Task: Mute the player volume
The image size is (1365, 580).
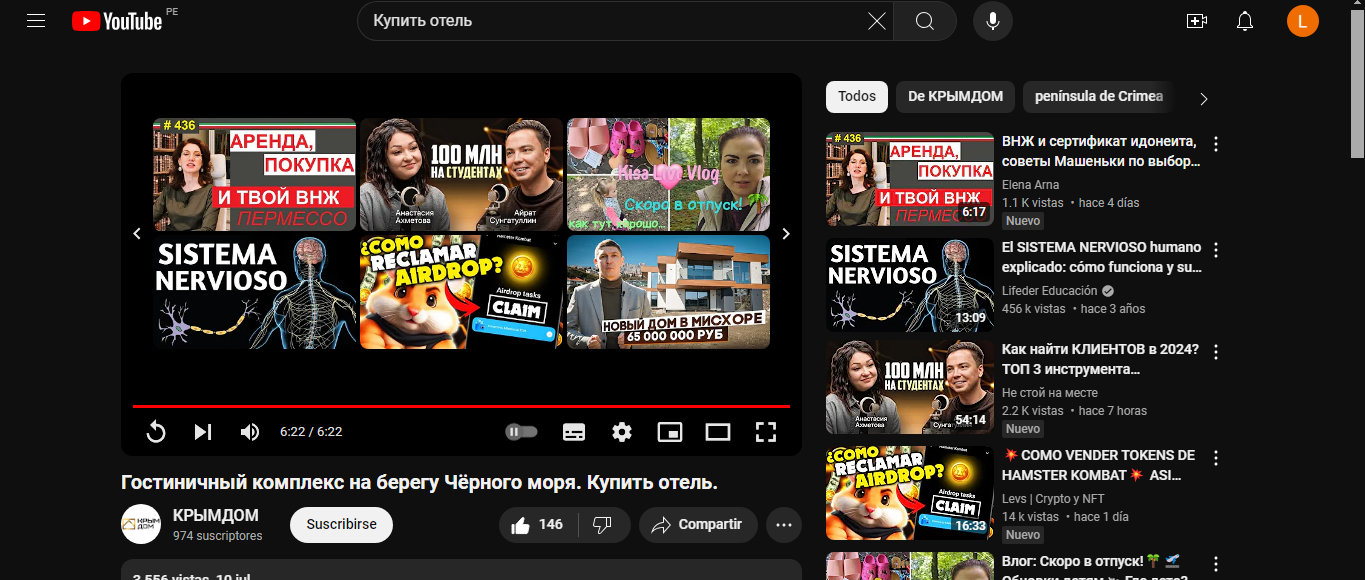Action: click(x=250, y=432)
